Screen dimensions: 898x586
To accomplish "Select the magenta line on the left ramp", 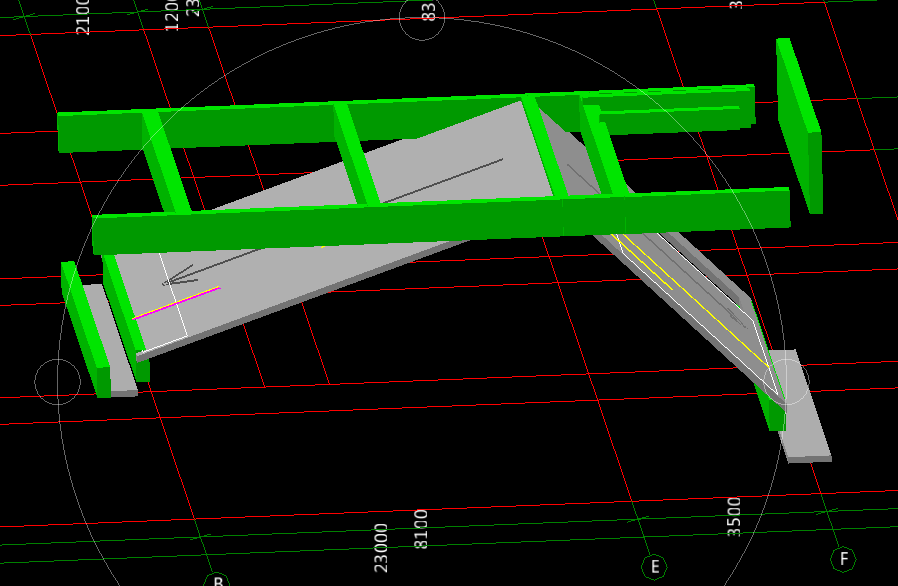I will [176, 302].
